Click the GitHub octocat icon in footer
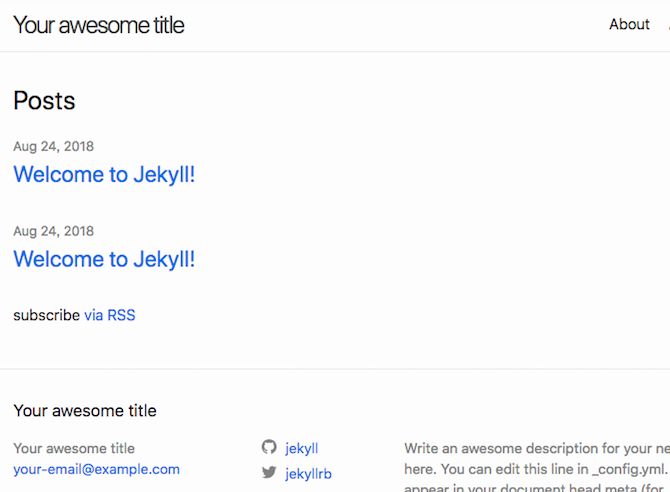The width and height of the screenshot is (670, 492). pos(268,448)
